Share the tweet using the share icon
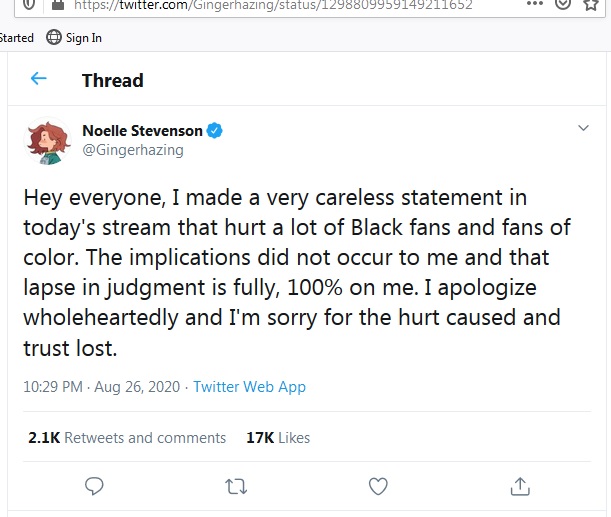 click(520, 486)
